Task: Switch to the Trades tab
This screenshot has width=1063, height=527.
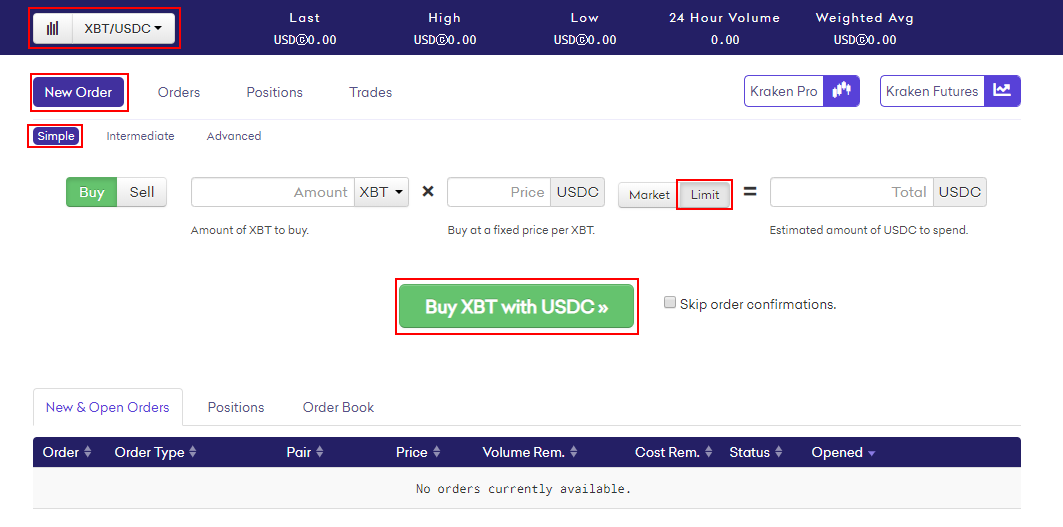Action: click(370, 92)
